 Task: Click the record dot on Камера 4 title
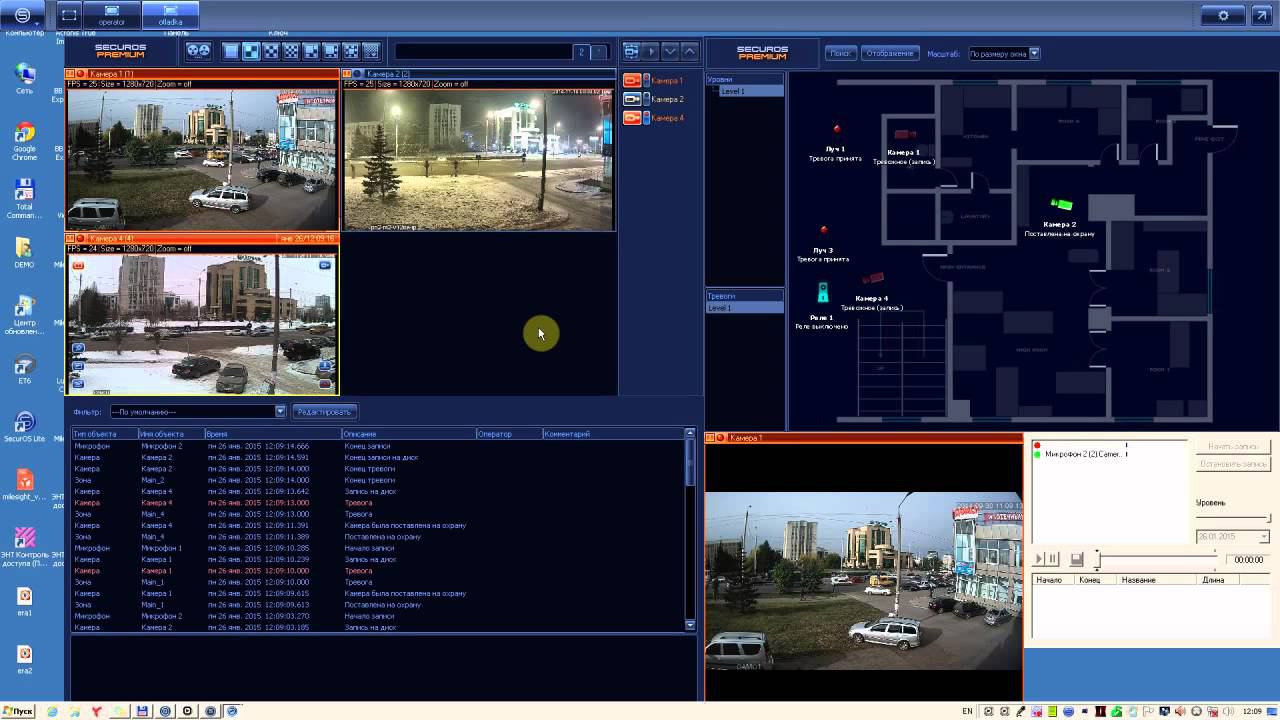[x=81, y=238]
